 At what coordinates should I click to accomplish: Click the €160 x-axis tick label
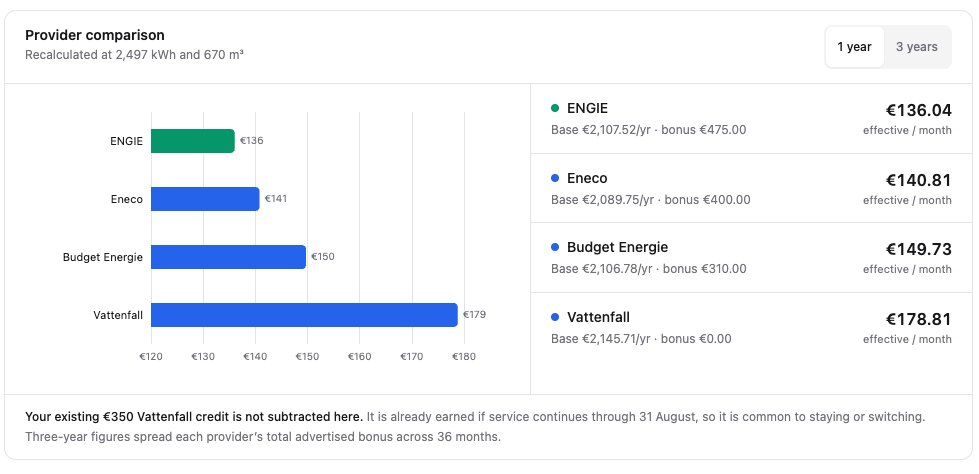pos(359,357)
